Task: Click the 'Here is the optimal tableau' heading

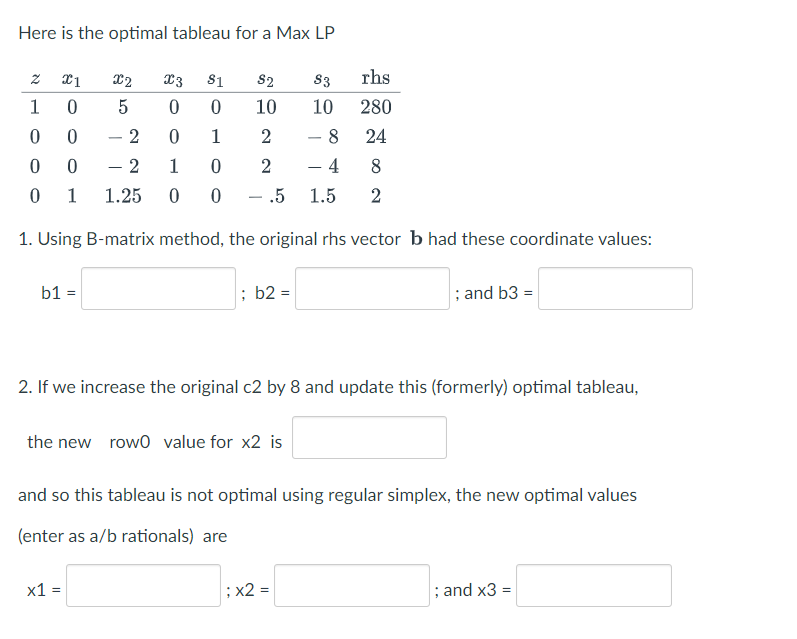Action: pos(176,33)
